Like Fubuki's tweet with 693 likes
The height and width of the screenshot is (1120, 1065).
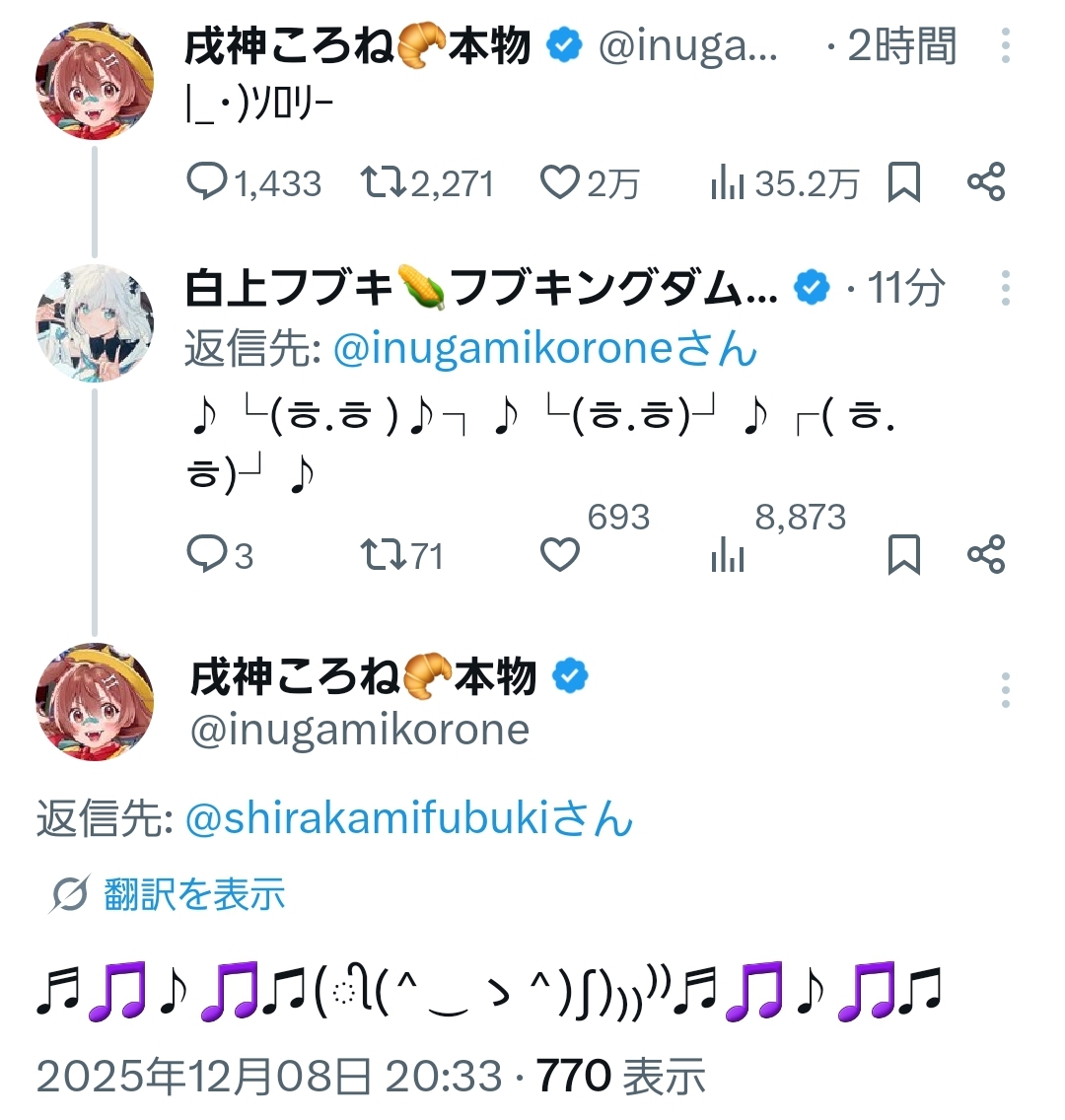pyautogui.click(x=560, y=555)
